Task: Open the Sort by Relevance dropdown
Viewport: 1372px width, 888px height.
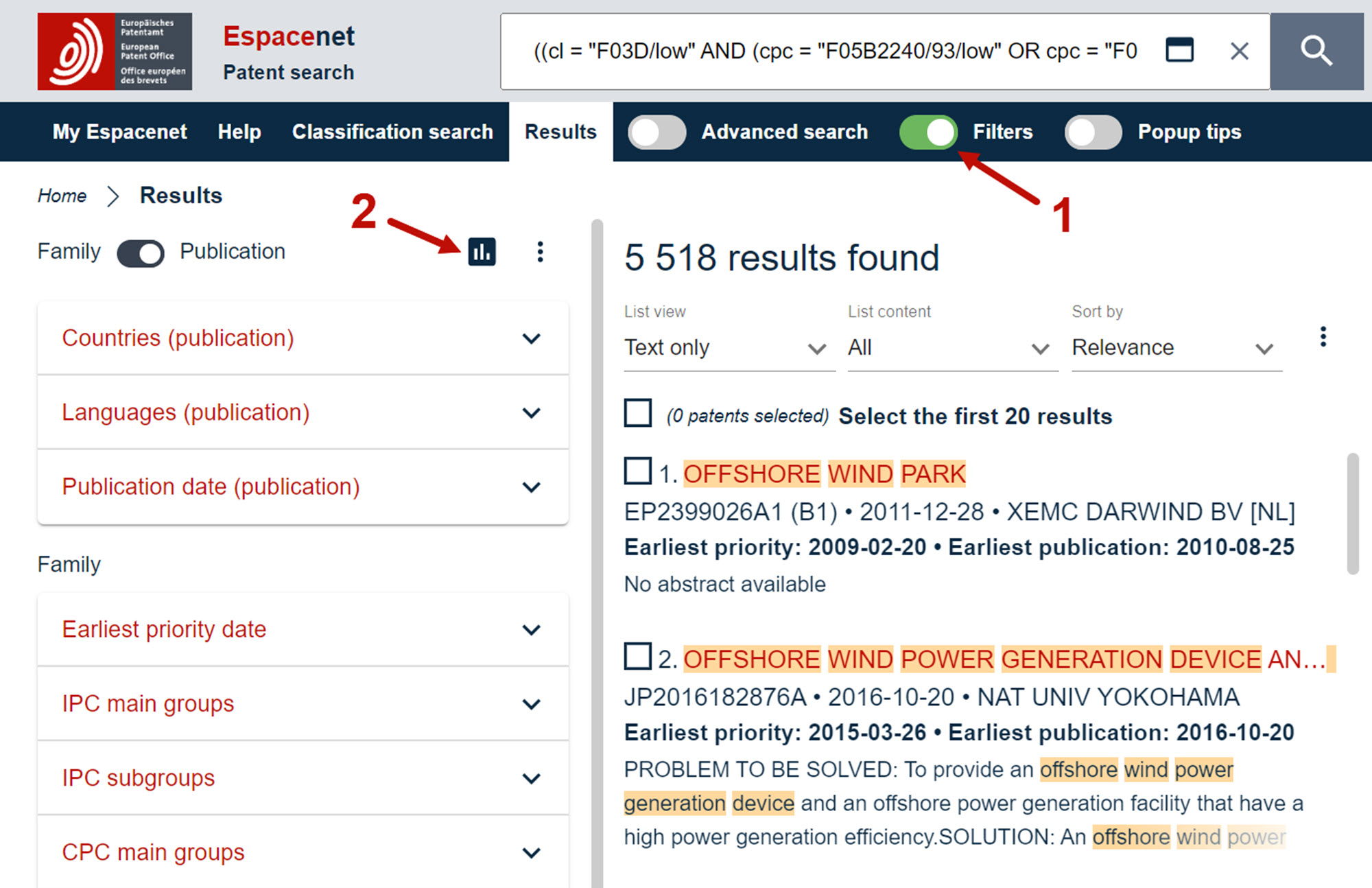Action: tap(1174, 348)
